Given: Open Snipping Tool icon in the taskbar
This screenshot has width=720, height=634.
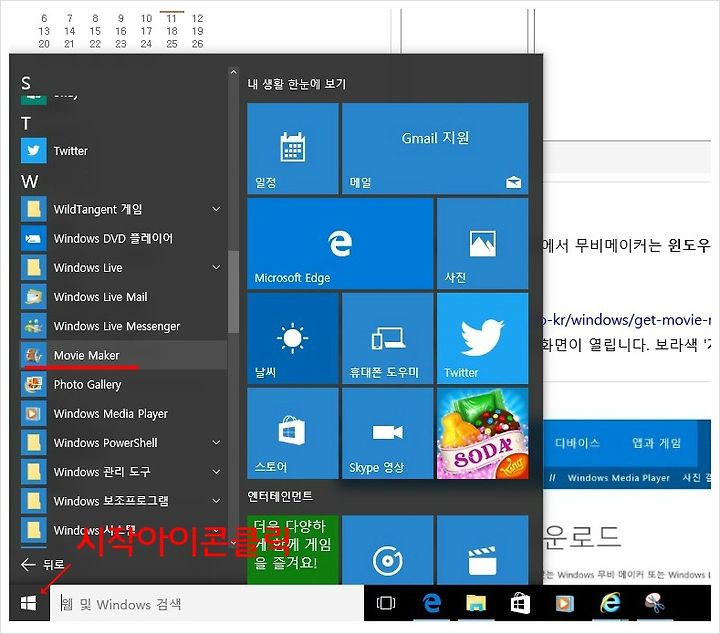Looking at the screenshot, I should 654,603.
